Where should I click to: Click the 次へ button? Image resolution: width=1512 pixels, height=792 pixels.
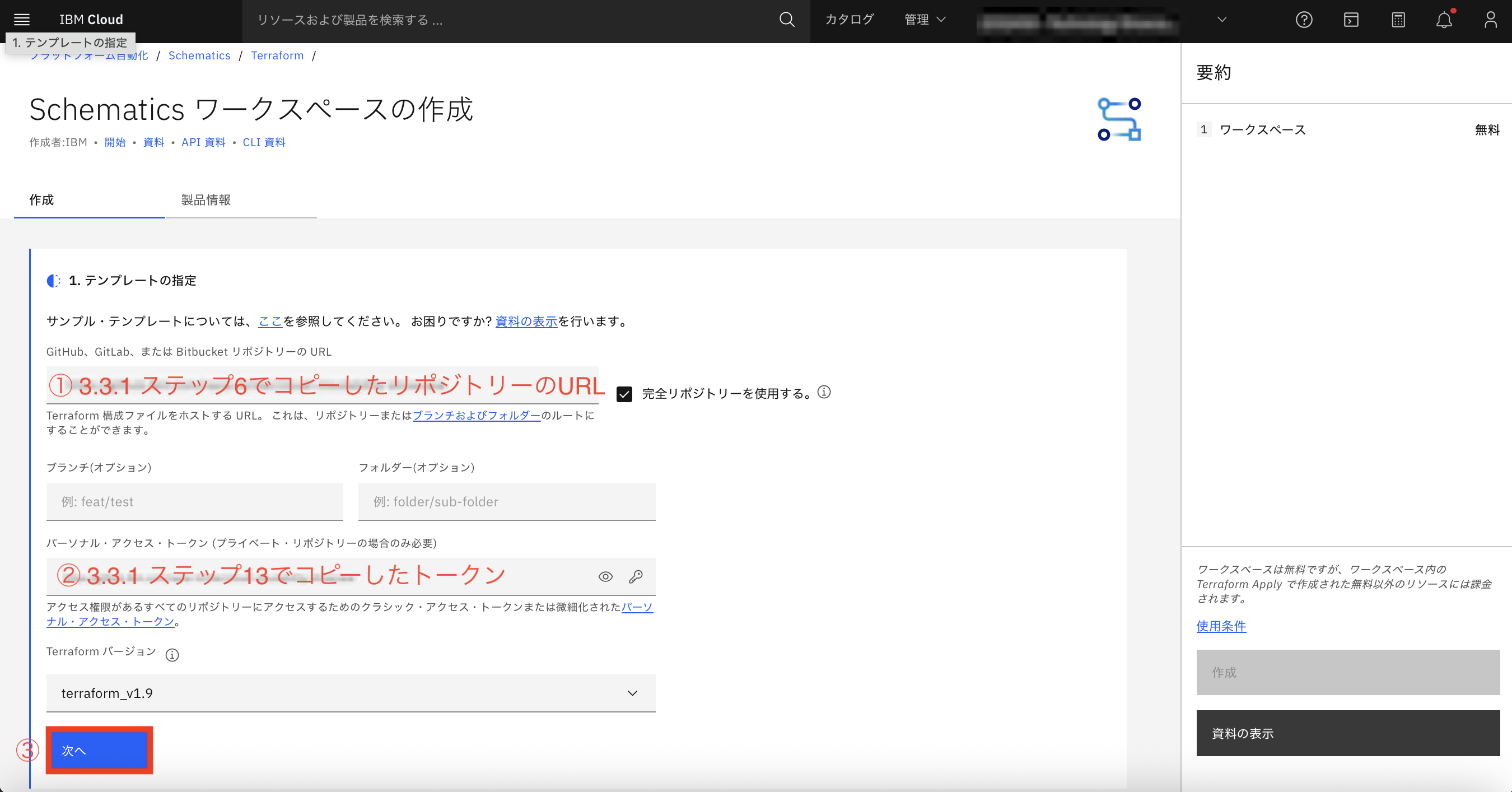pyautogui.click(x=99, y=751)
